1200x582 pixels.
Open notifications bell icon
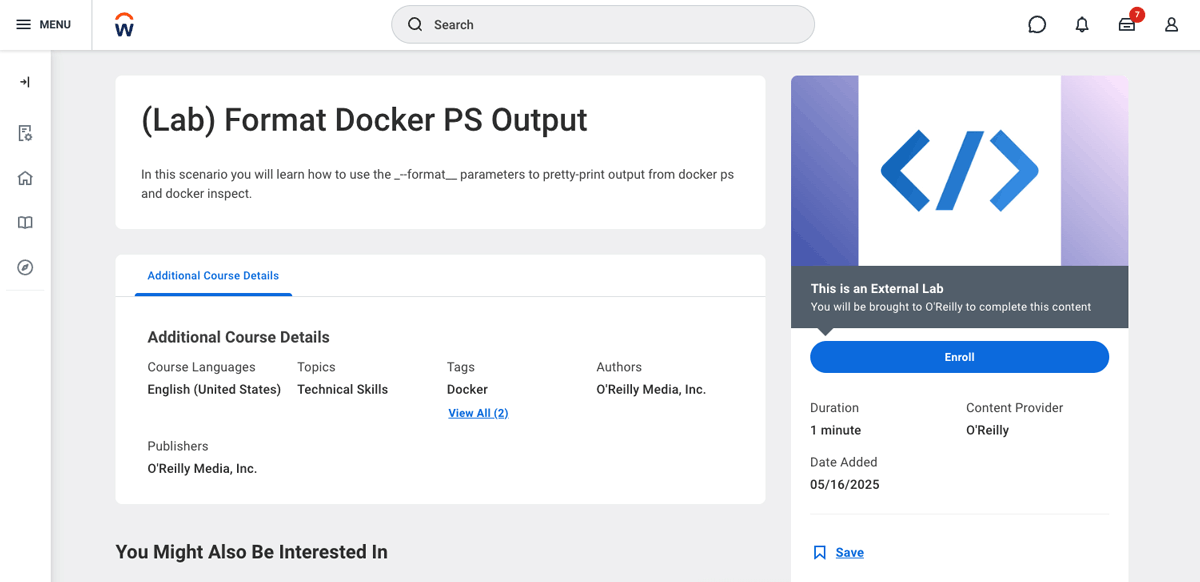pyautogui.click(x=1082, y=25)
